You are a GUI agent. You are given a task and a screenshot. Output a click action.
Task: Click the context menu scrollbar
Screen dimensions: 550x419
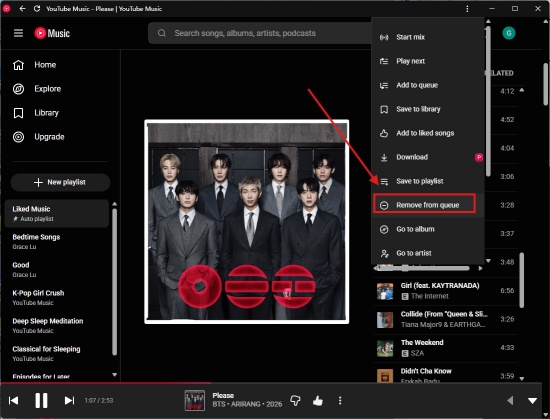488,101
